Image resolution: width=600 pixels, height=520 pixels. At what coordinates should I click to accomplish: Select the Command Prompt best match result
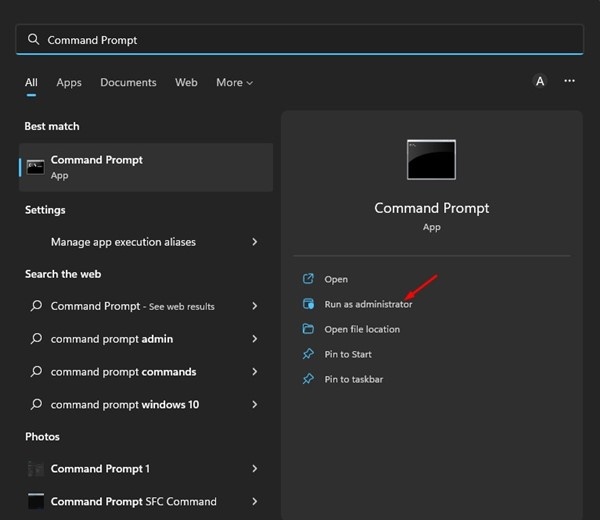point(146,167)
